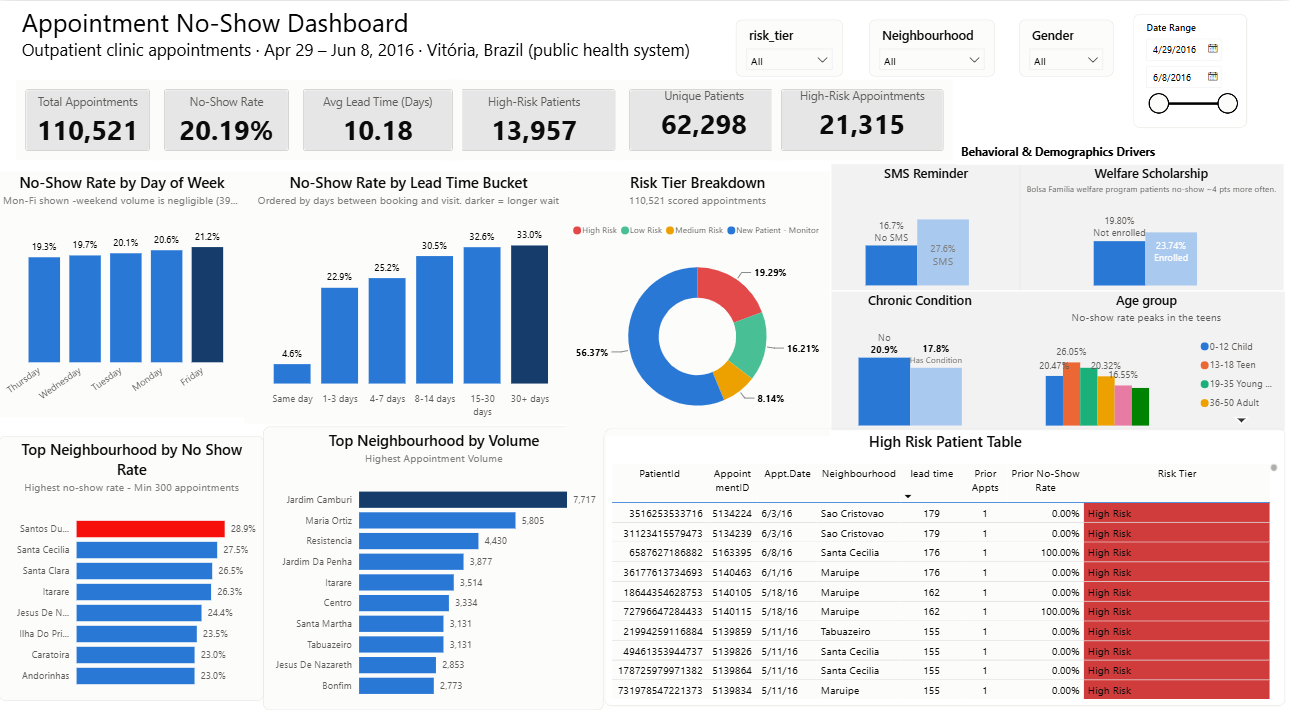Screen dimensions: 1289x710
Task: Click orange 8.14% donut segment
Action: pyautogui.click(x=734, y=381)
